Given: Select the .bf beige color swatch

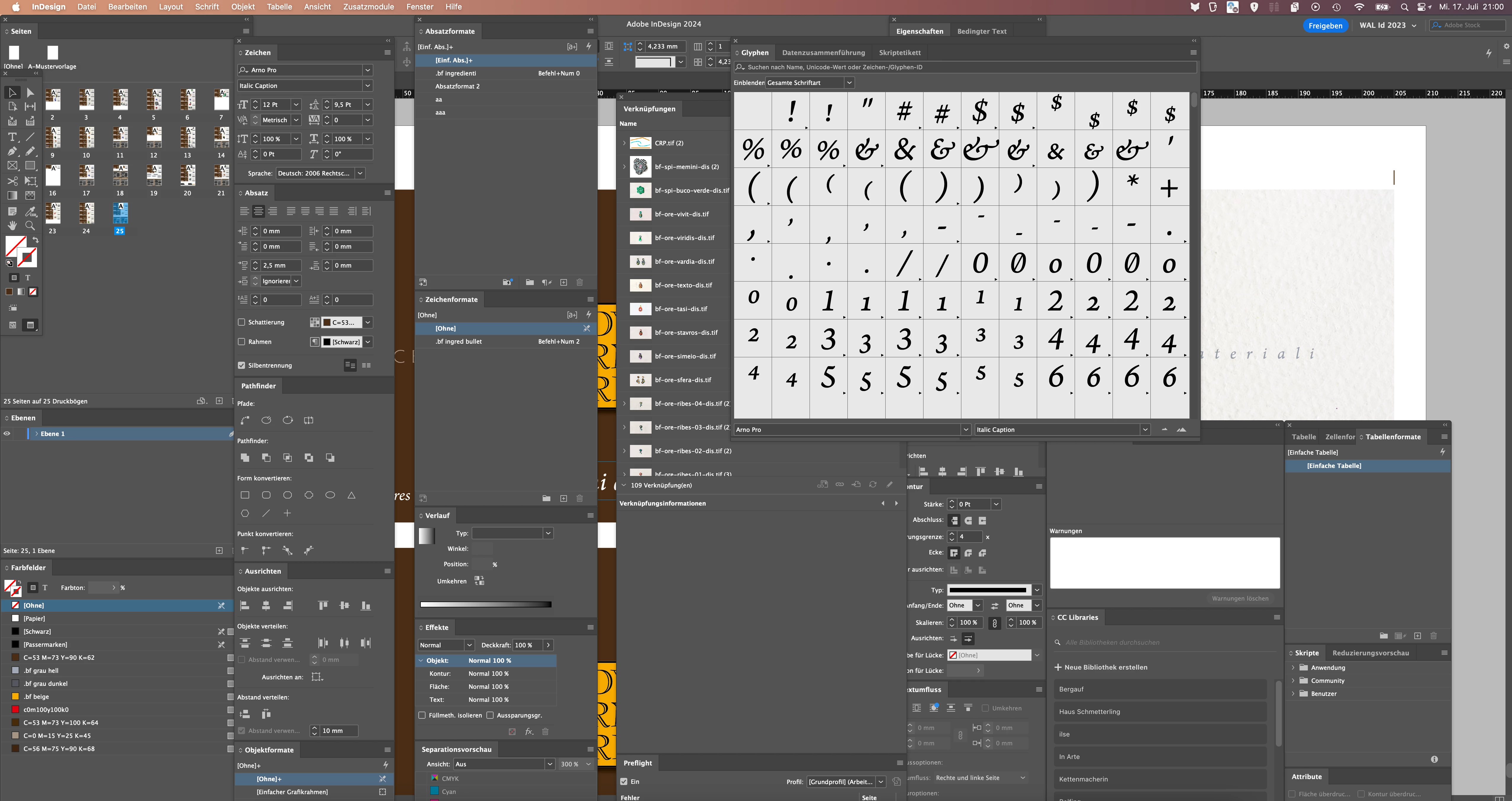Looking at the screenshot, I should 36,697.
